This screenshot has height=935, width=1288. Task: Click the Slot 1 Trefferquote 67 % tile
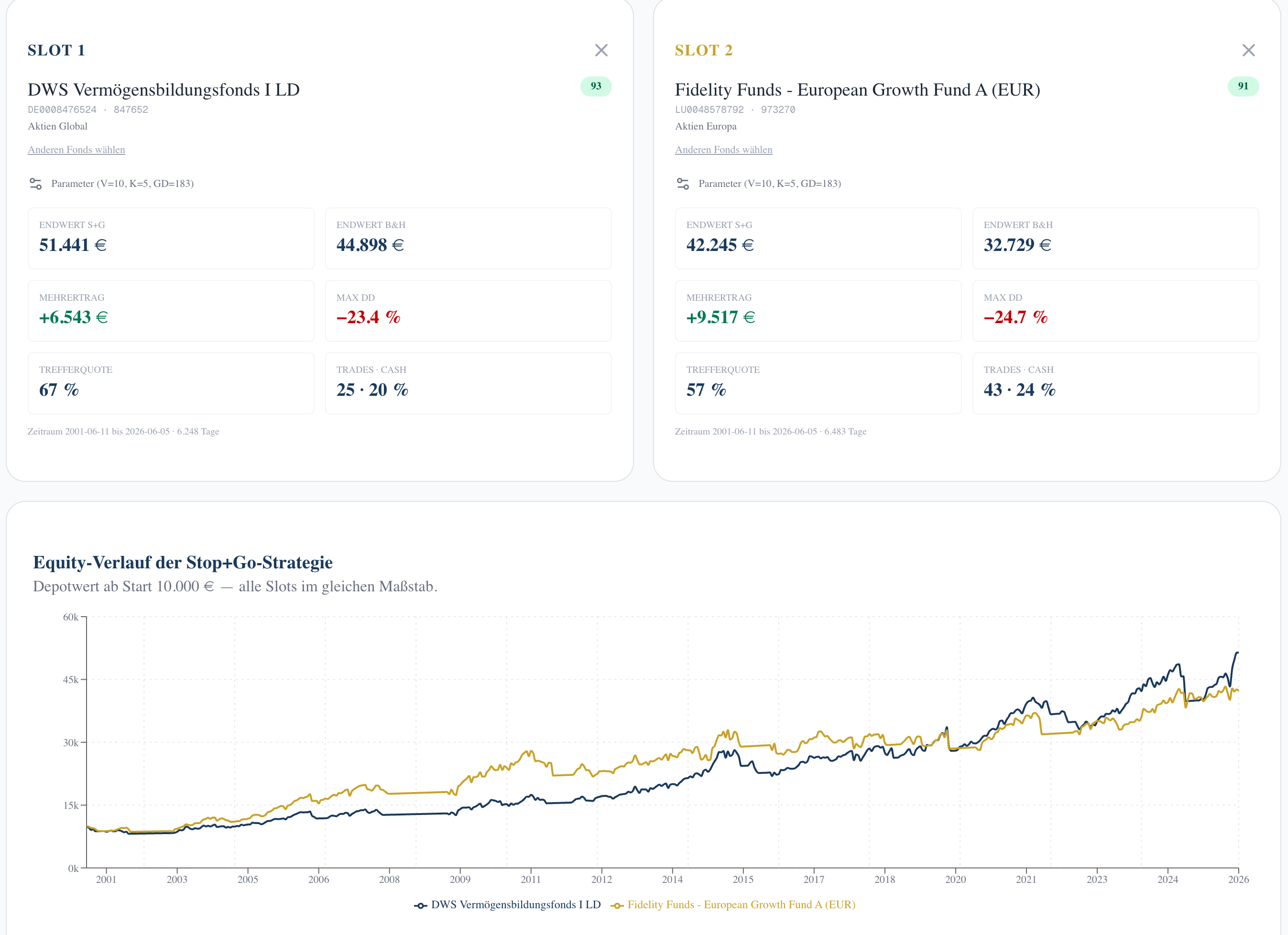coord(171,383)
